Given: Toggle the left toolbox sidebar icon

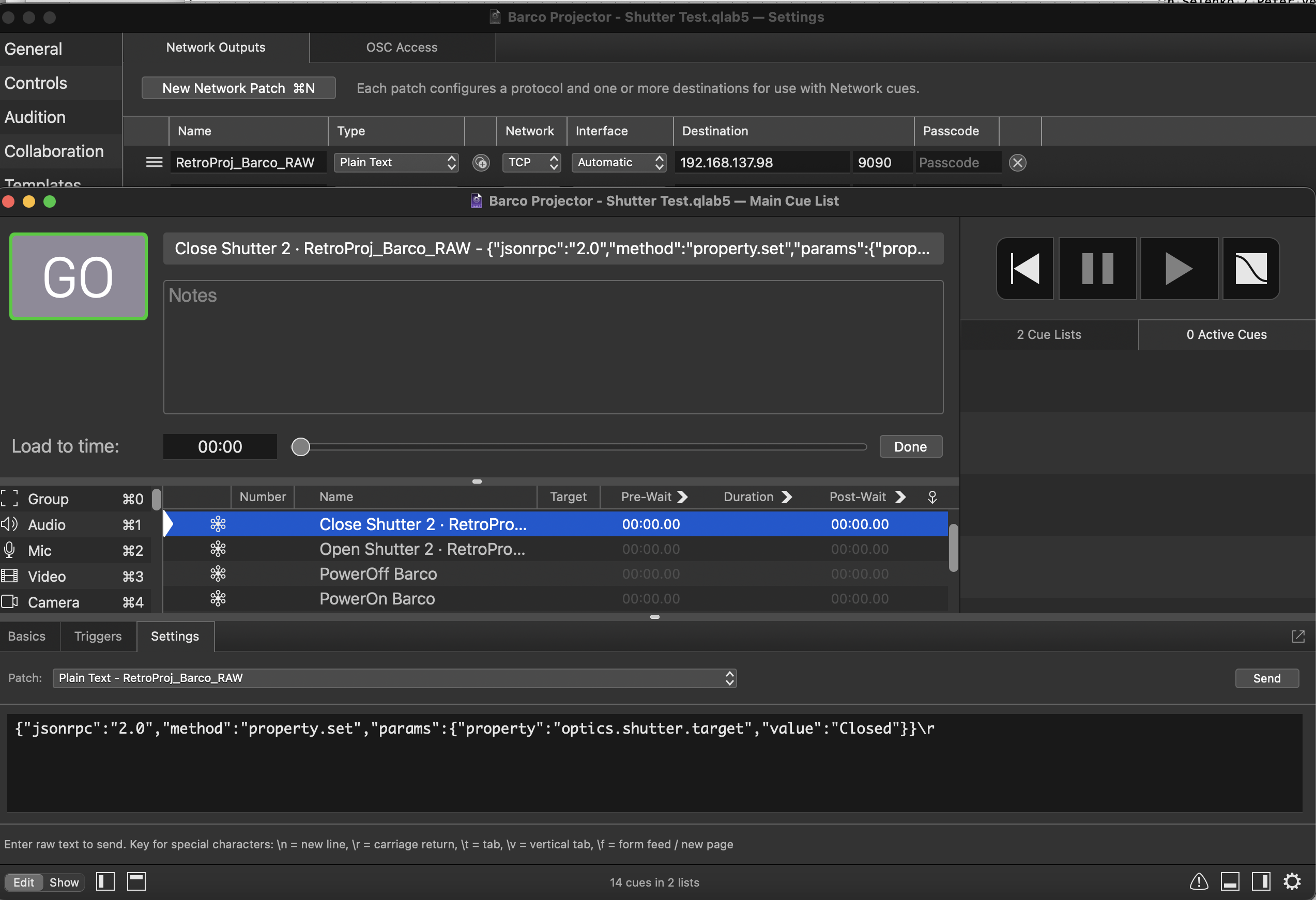Looking at the screenshot, I should click(105, 881).
